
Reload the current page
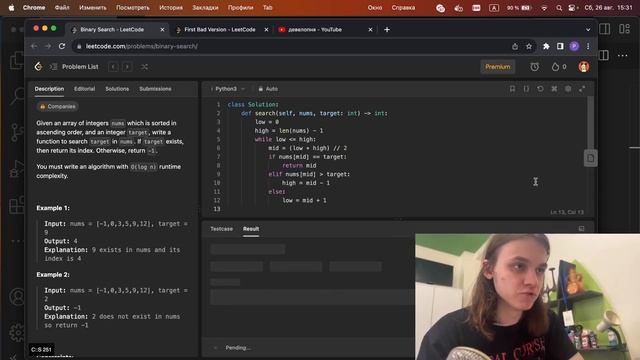[x=62, y=47]
